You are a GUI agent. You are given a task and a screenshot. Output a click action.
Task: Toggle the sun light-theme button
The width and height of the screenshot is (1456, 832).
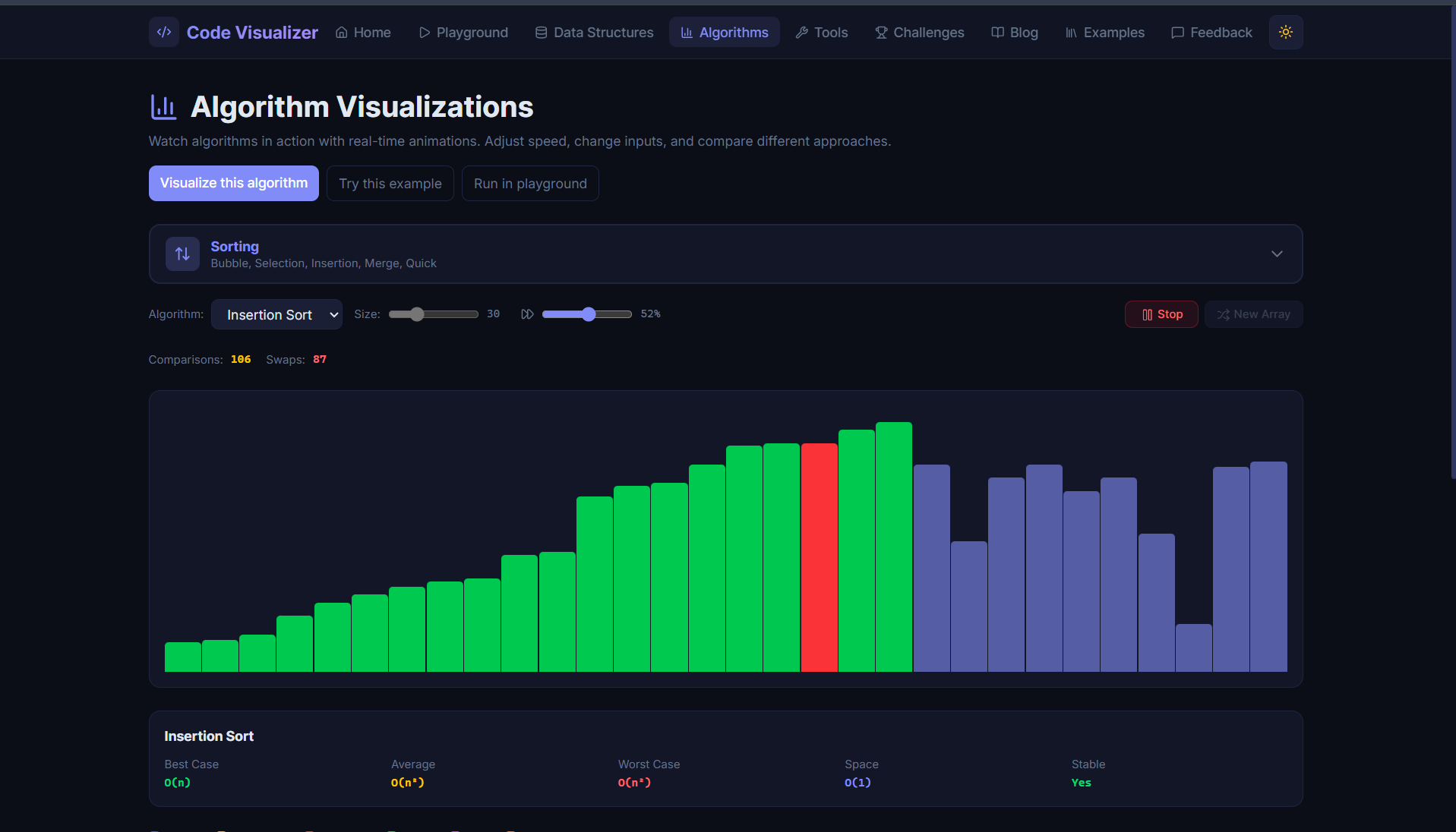1285,32
